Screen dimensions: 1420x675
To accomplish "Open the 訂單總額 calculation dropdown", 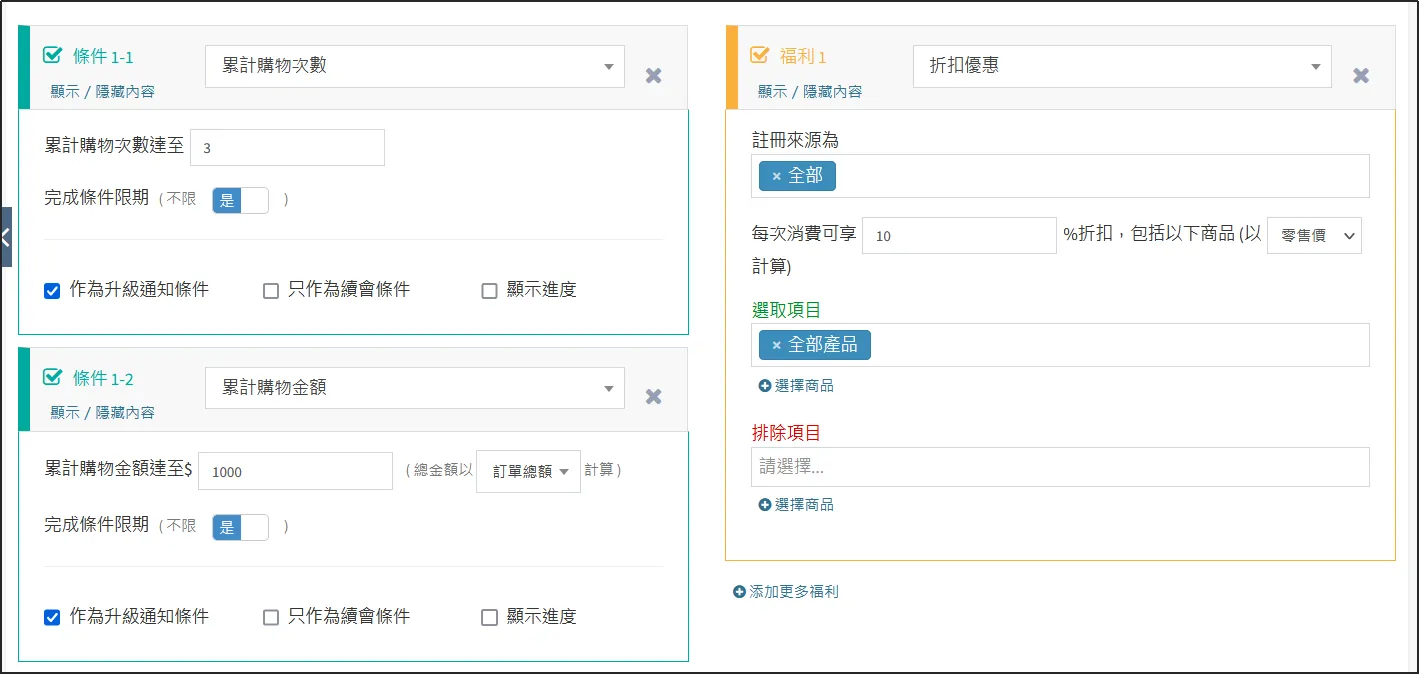I will (x=528, y=471).
